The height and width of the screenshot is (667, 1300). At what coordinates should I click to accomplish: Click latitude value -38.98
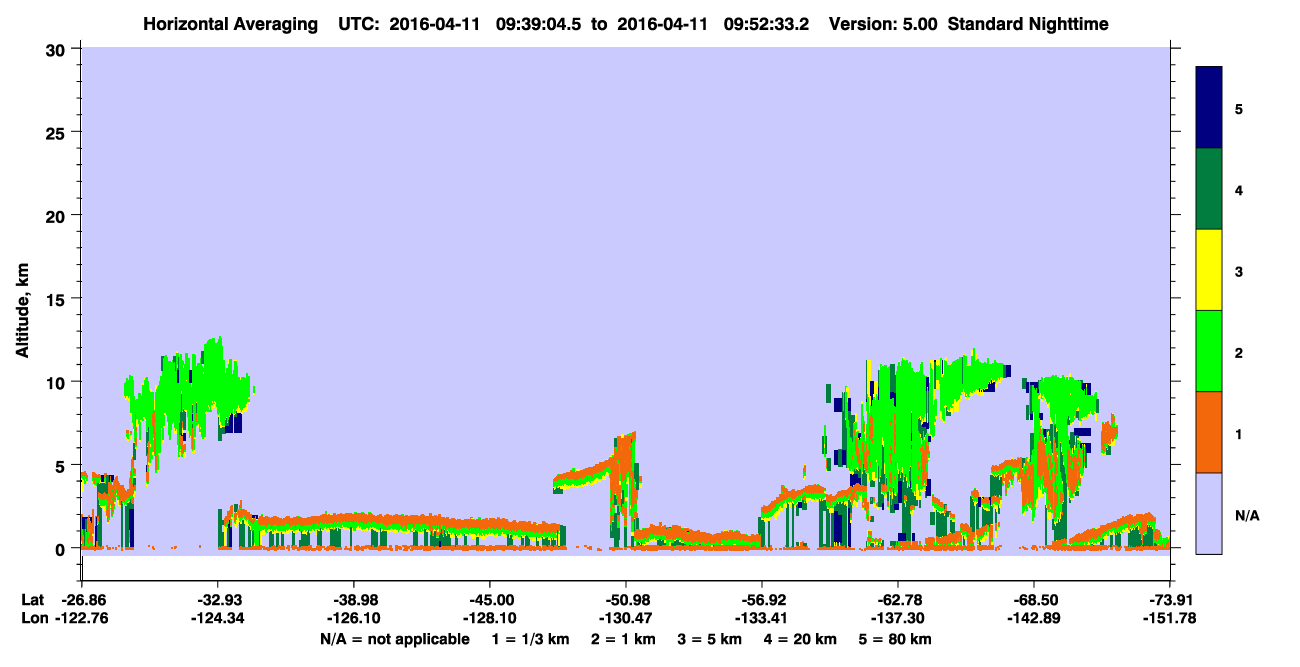point(354,599)
